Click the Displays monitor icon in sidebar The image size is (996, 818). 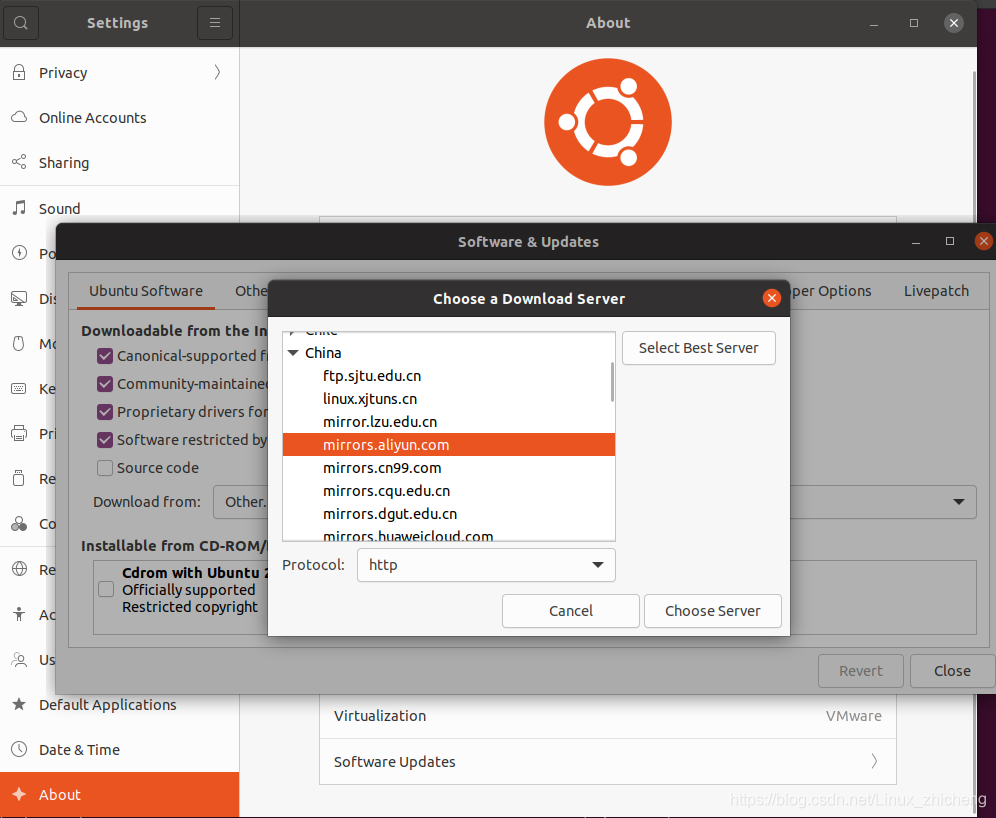point(20,298)
